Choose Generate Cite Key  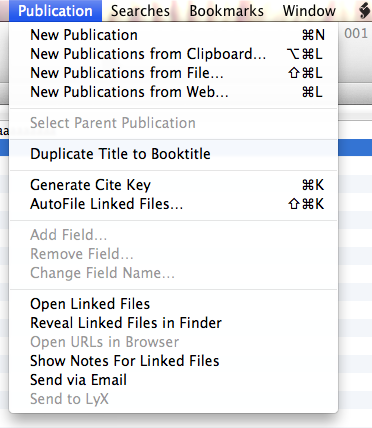click(x=174, y=185)
